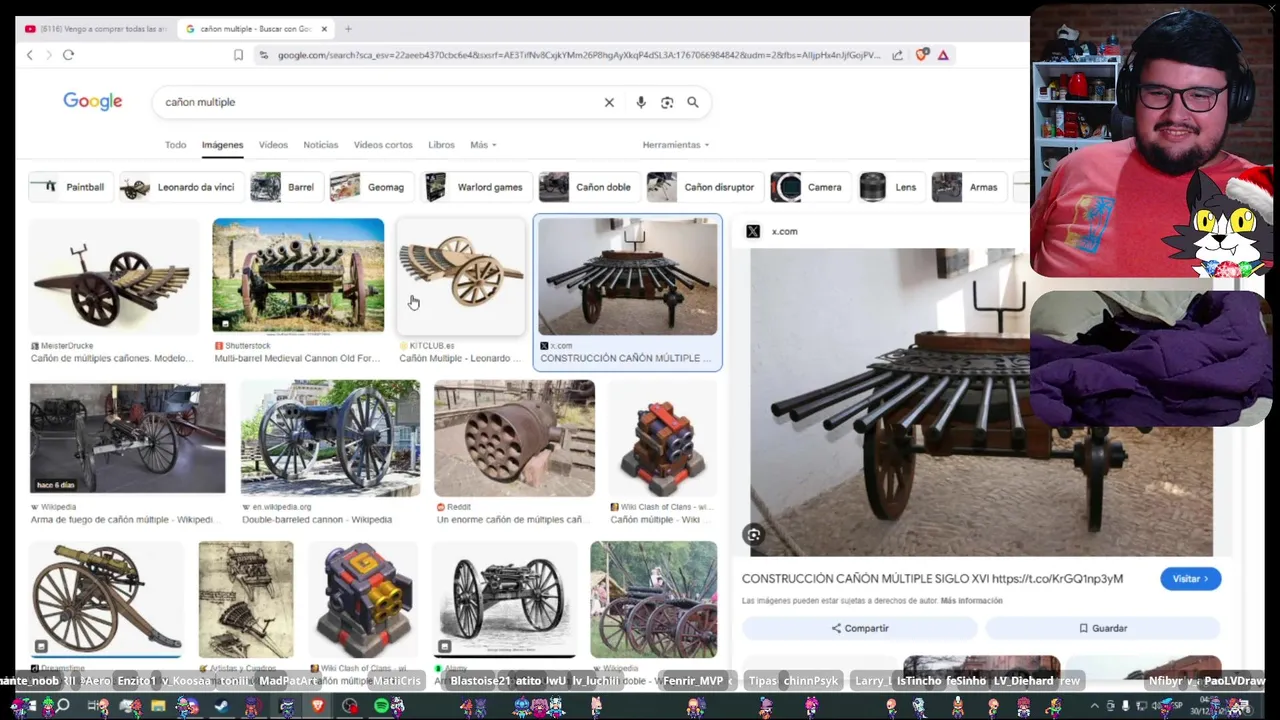Click the Visitar button
The image size is (1280, 720).
click(1190, 579)
